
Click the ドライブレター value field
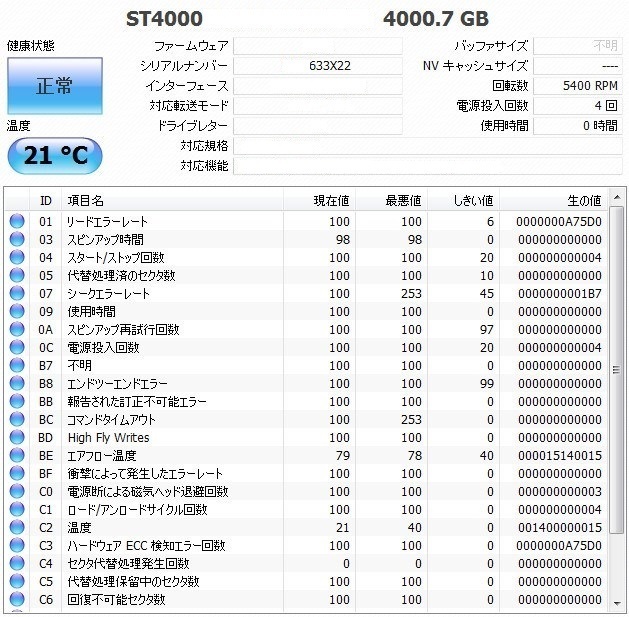point(318,126)
